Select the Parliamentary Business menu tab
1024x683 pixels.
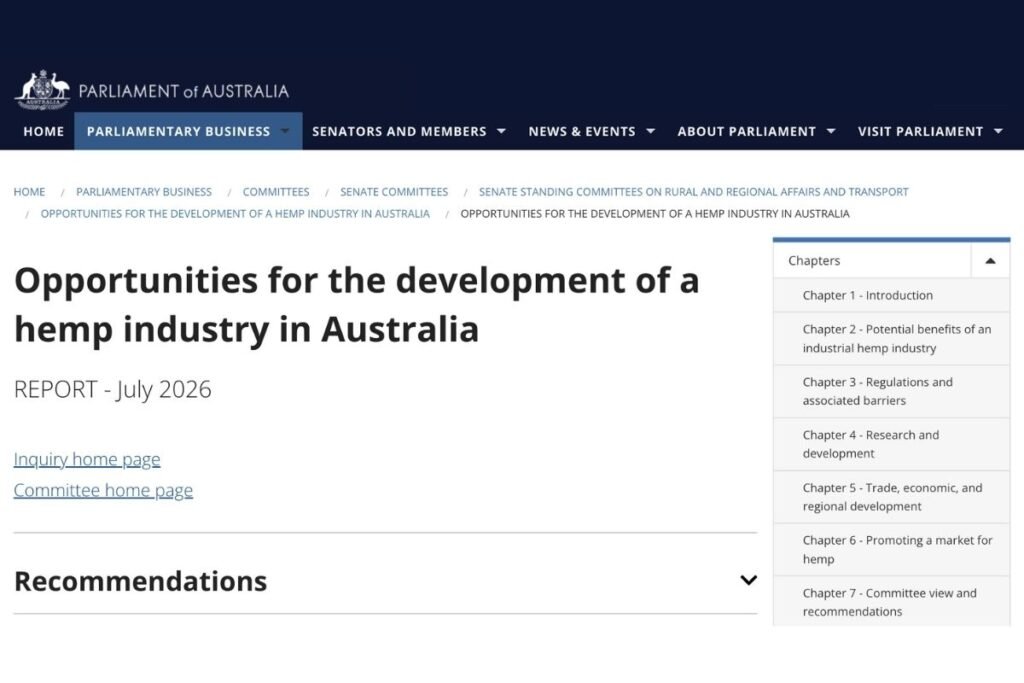click(x=188, y=131)
